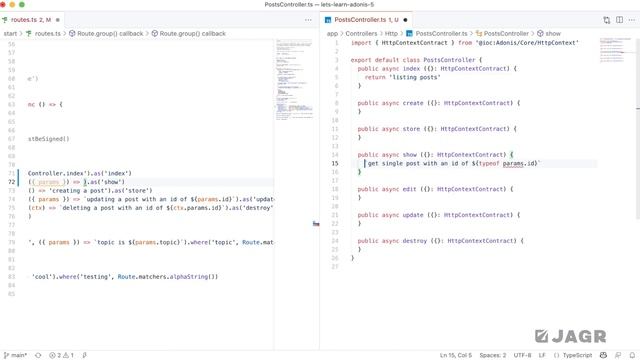
Task: Split the editor to the right
Action: coord(619,20)
